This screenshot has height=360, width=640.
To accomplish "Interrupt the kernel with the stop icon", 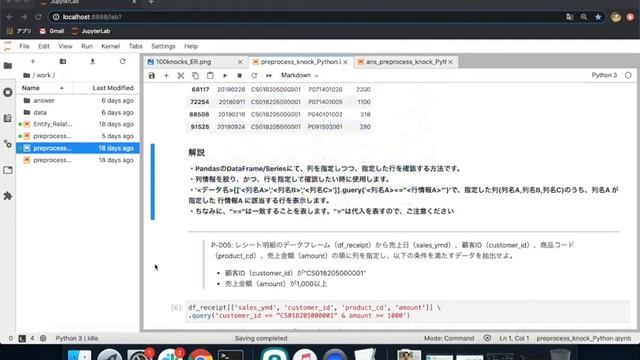I will (240, 76).
